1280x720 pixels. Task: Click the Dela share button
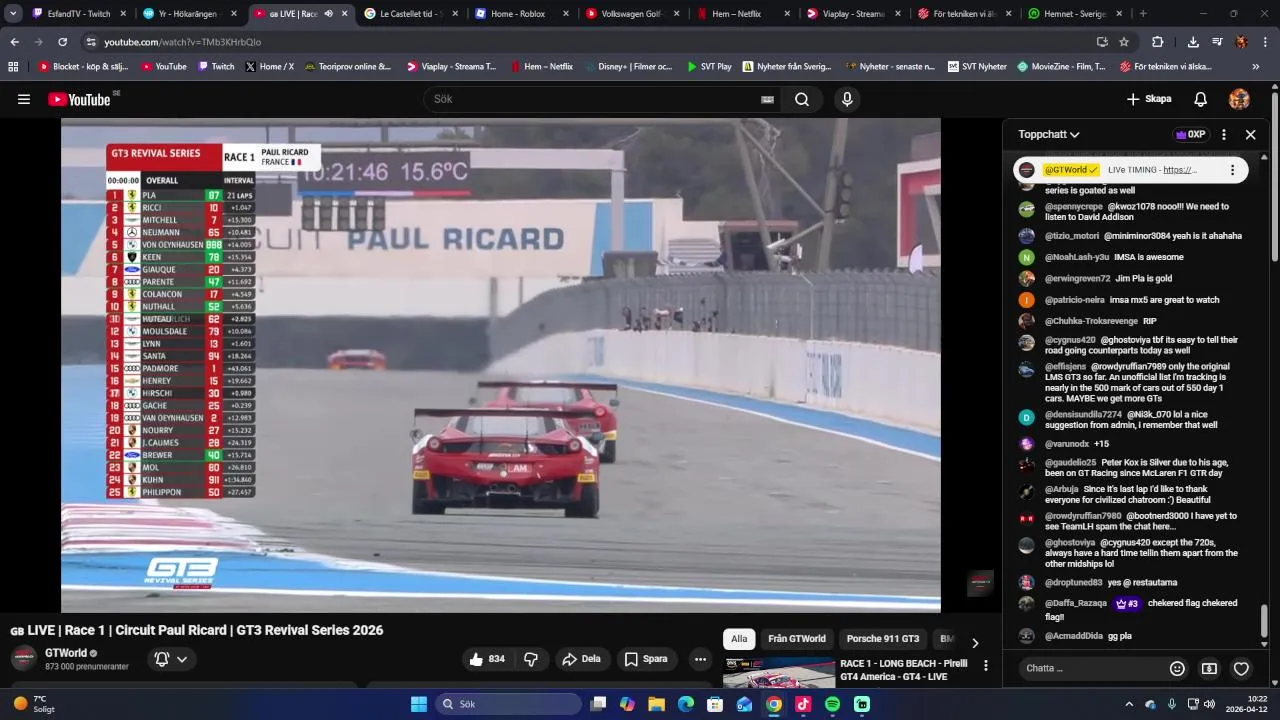pos(581,659)
